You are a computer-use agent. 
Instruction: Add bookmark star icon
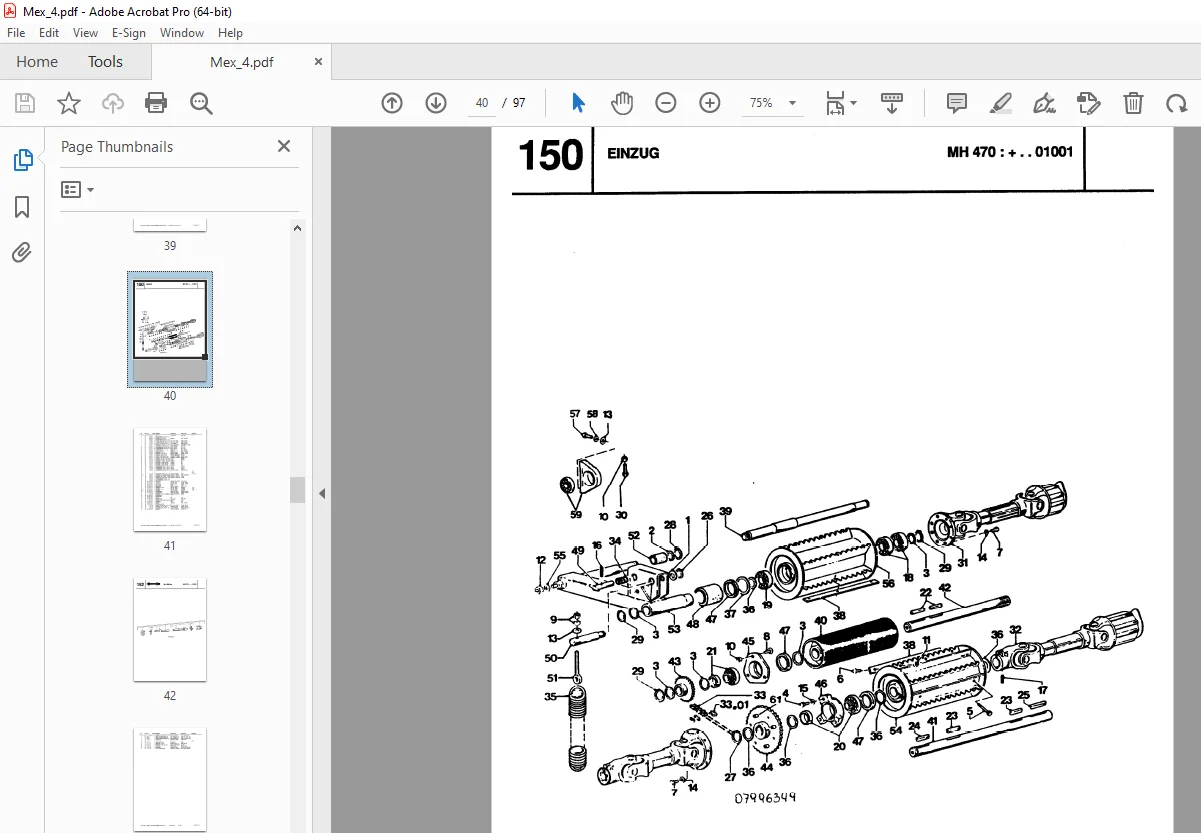[x=68, y=103]
